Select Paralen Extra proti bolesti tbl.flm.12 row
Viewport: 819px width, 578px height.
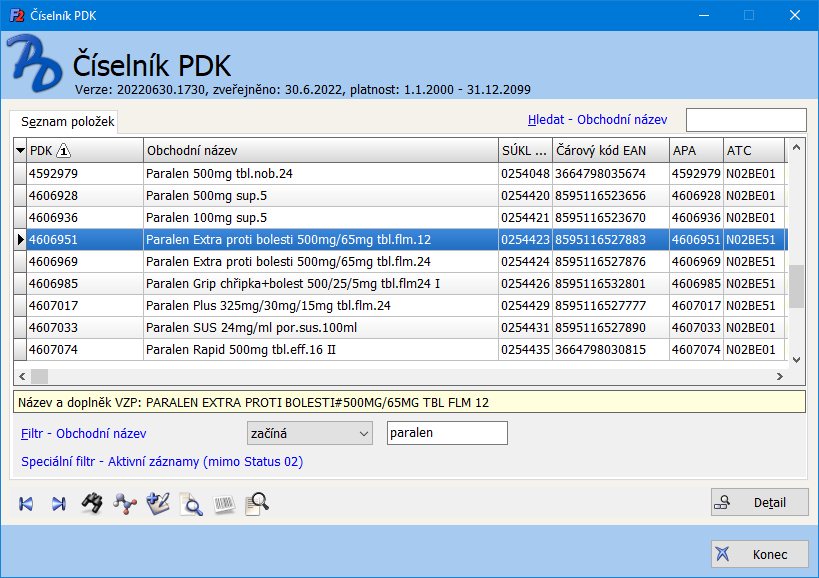[401, 239]
